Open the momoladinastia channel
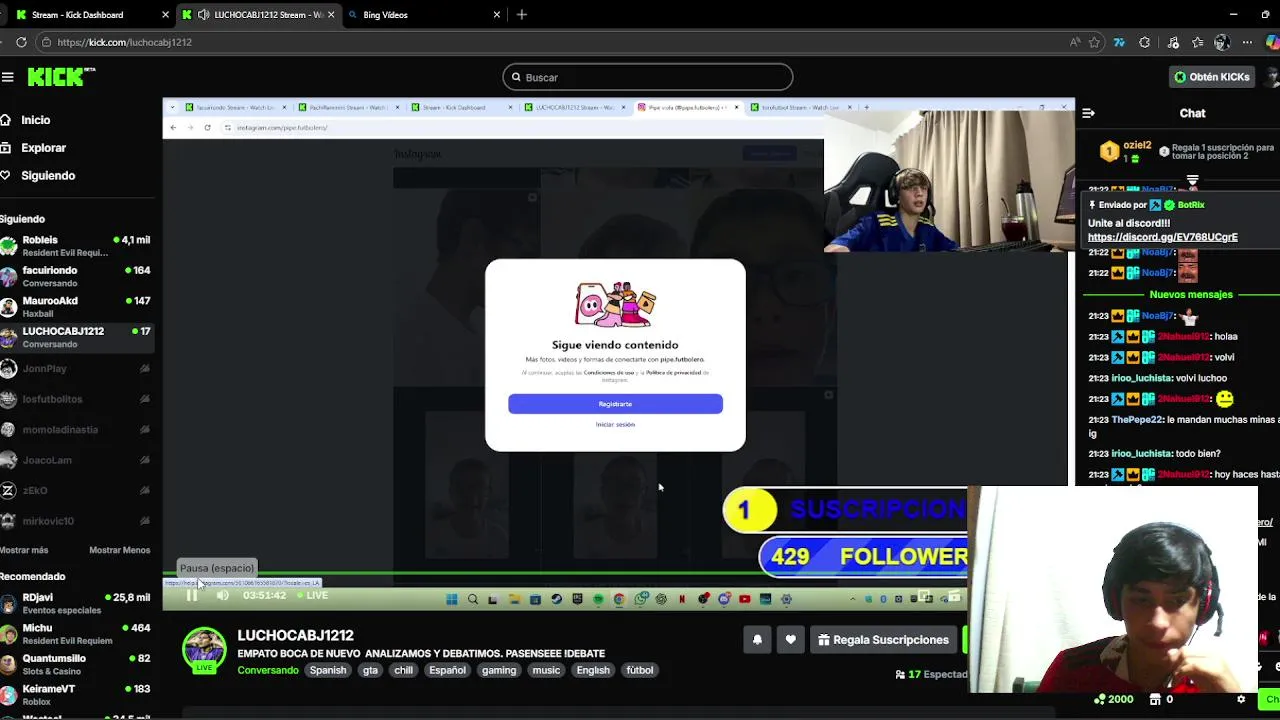Image resolution: width=1280 pixels, height=720 pixels. coord(77,430)
